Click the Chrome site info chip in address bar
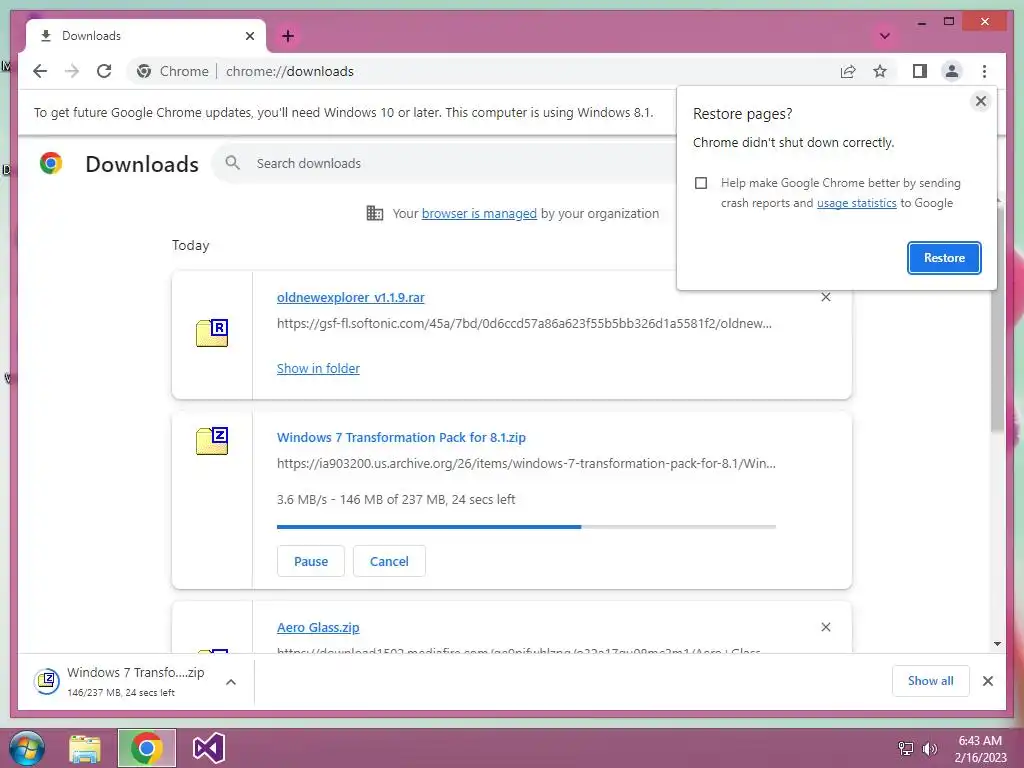 click(174, 71)
